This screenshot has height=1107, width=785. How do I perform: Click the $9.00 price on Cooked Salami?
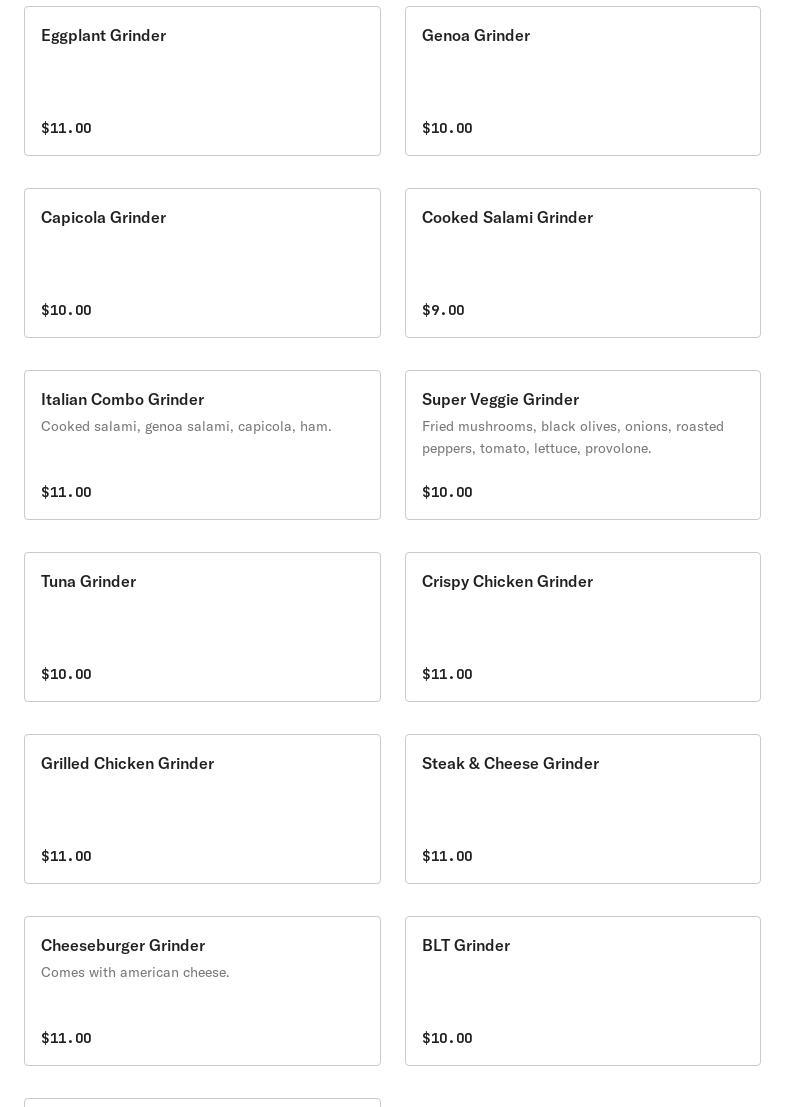pyautogui.click(x=443, y=310)
